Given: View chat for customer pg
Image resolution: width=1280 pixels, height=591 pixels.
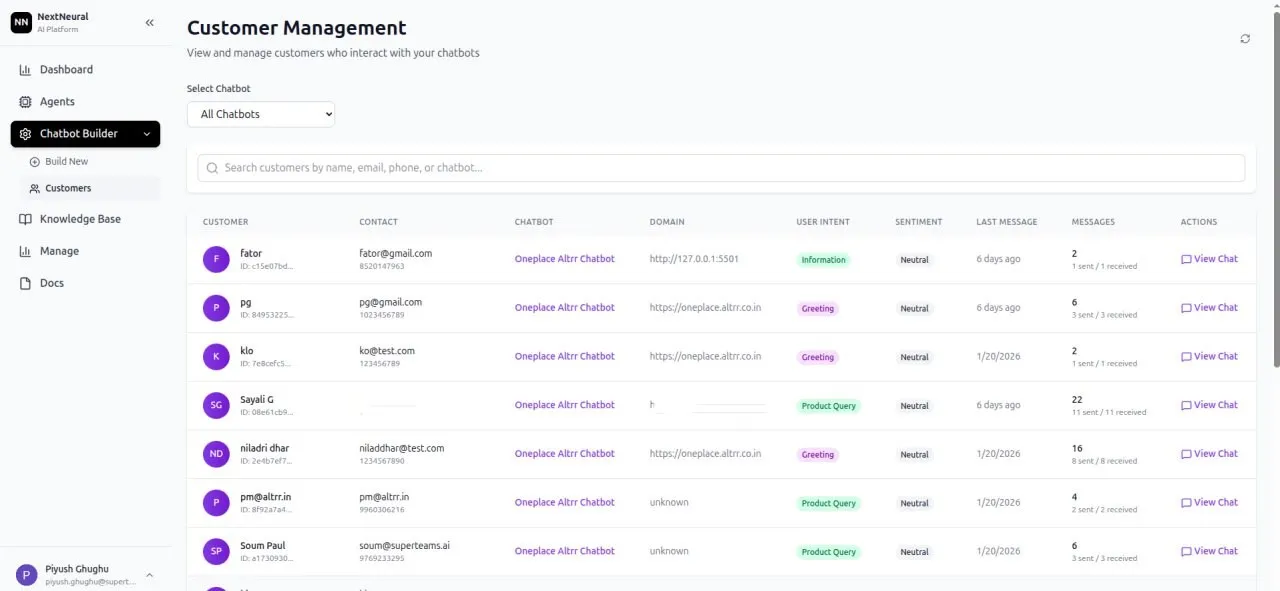Looking at the screenshot, I should [x=1209, y=308].
